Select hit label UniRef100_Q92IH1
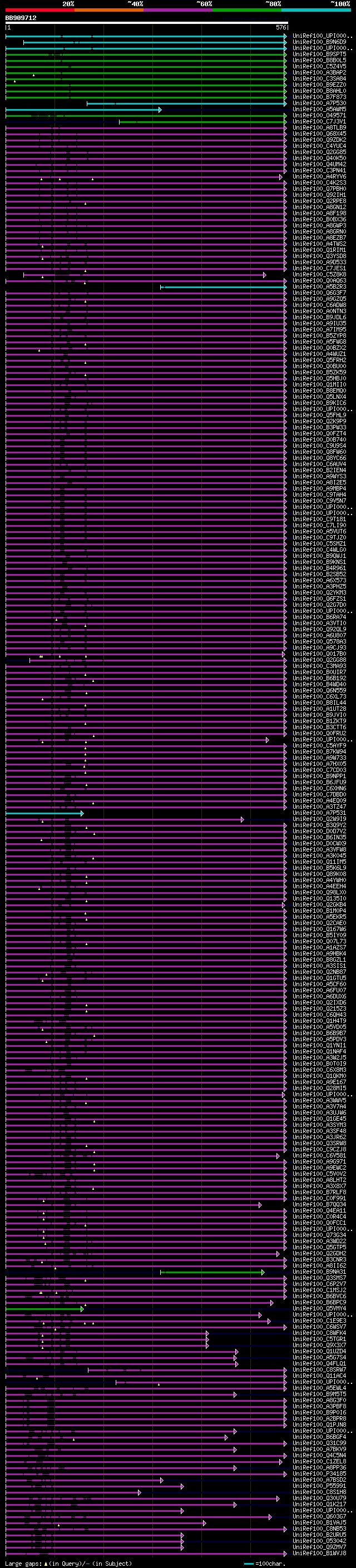The height and width of the screenshot is (1568, 356). pyautogui.click(x=319, y=195)
